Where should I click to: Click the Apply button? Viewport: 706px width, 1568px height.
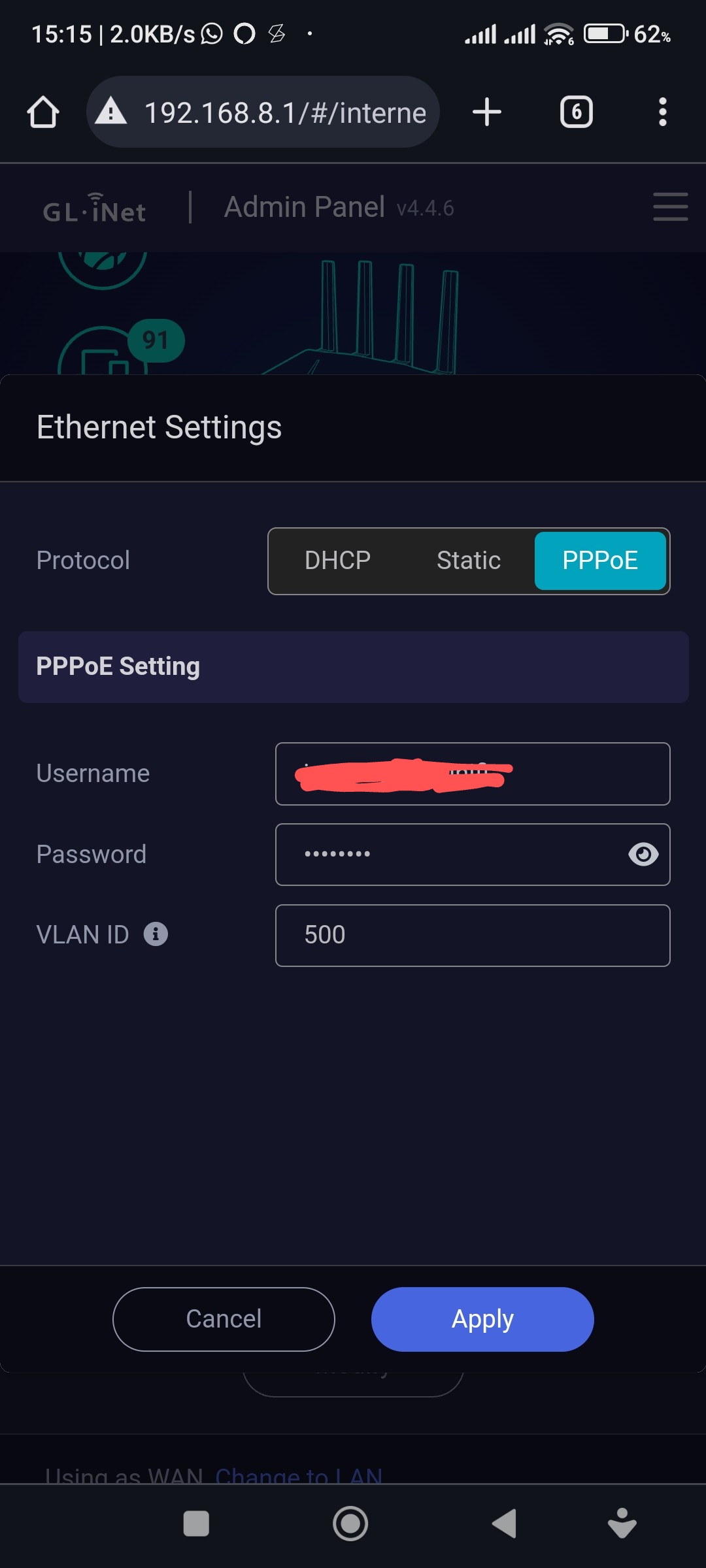[482, 1319]
